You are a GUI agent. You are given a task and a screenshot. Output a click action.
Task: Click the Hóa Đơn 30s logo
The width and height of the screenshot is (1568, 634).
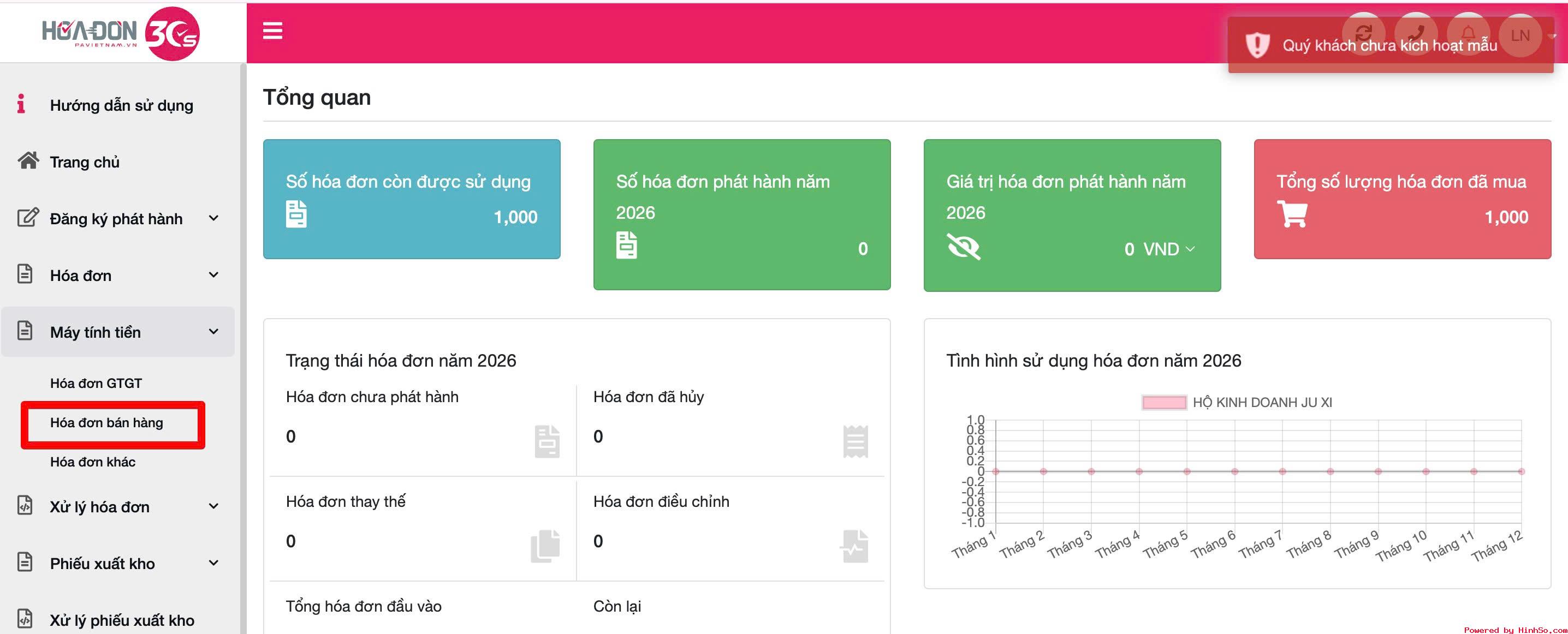click(x=121, y=33)
